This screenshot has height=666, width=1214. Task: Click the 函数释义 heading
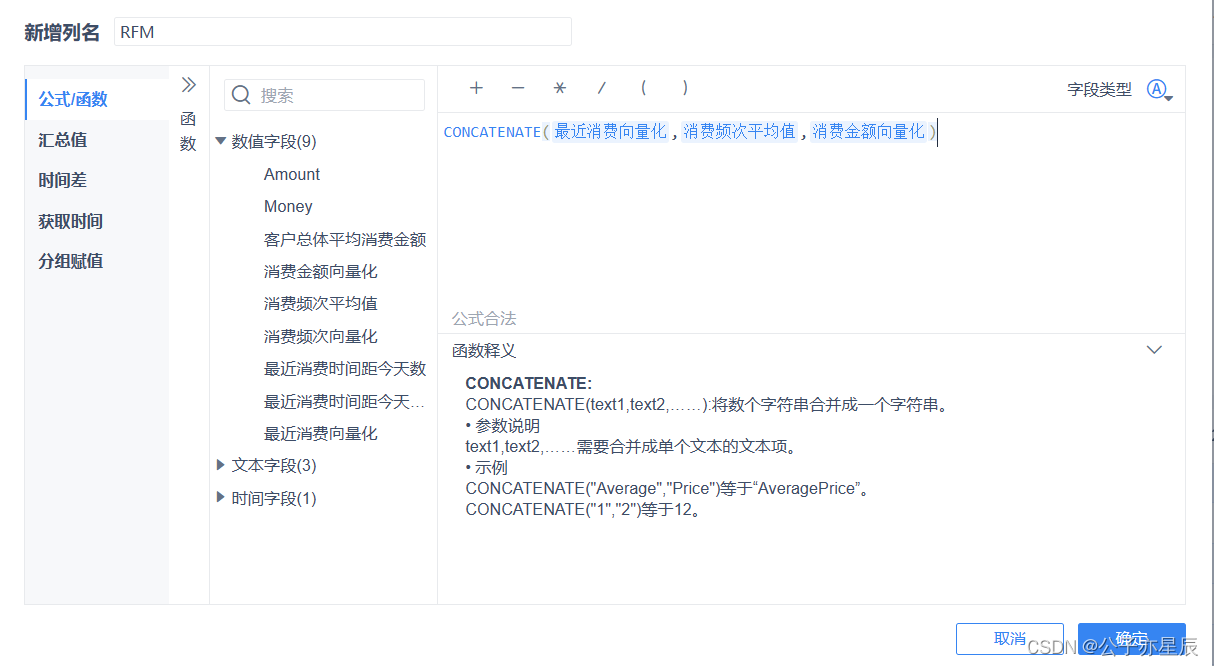(484, 351)
